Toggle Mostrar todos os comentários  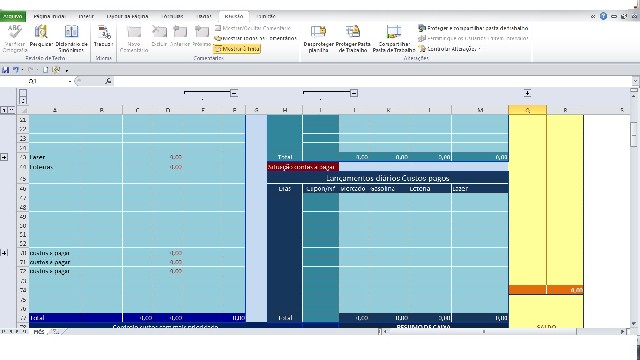[x=256, y=38]
